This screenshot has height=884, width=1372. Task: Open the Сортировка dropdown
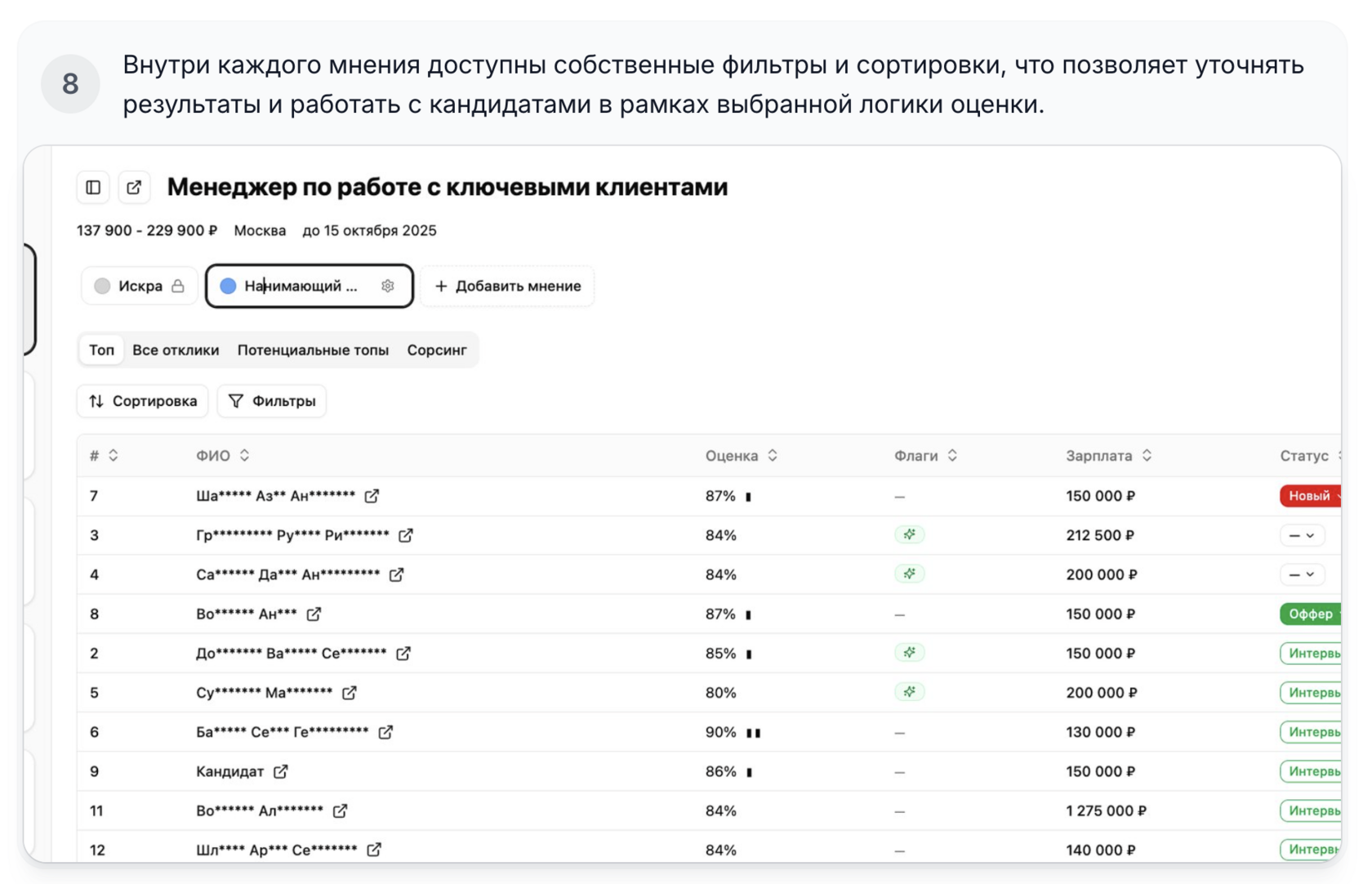pos(143,401)
